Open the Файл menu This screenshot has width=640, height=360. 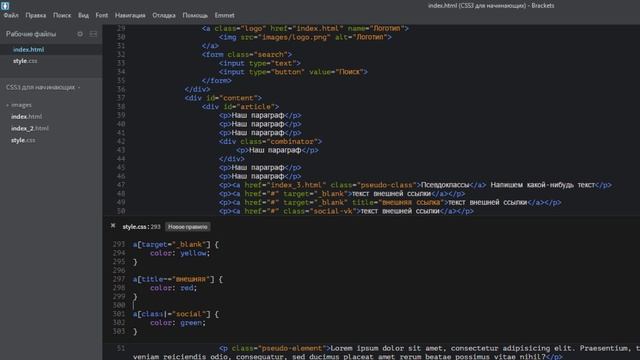pos(11,16)
